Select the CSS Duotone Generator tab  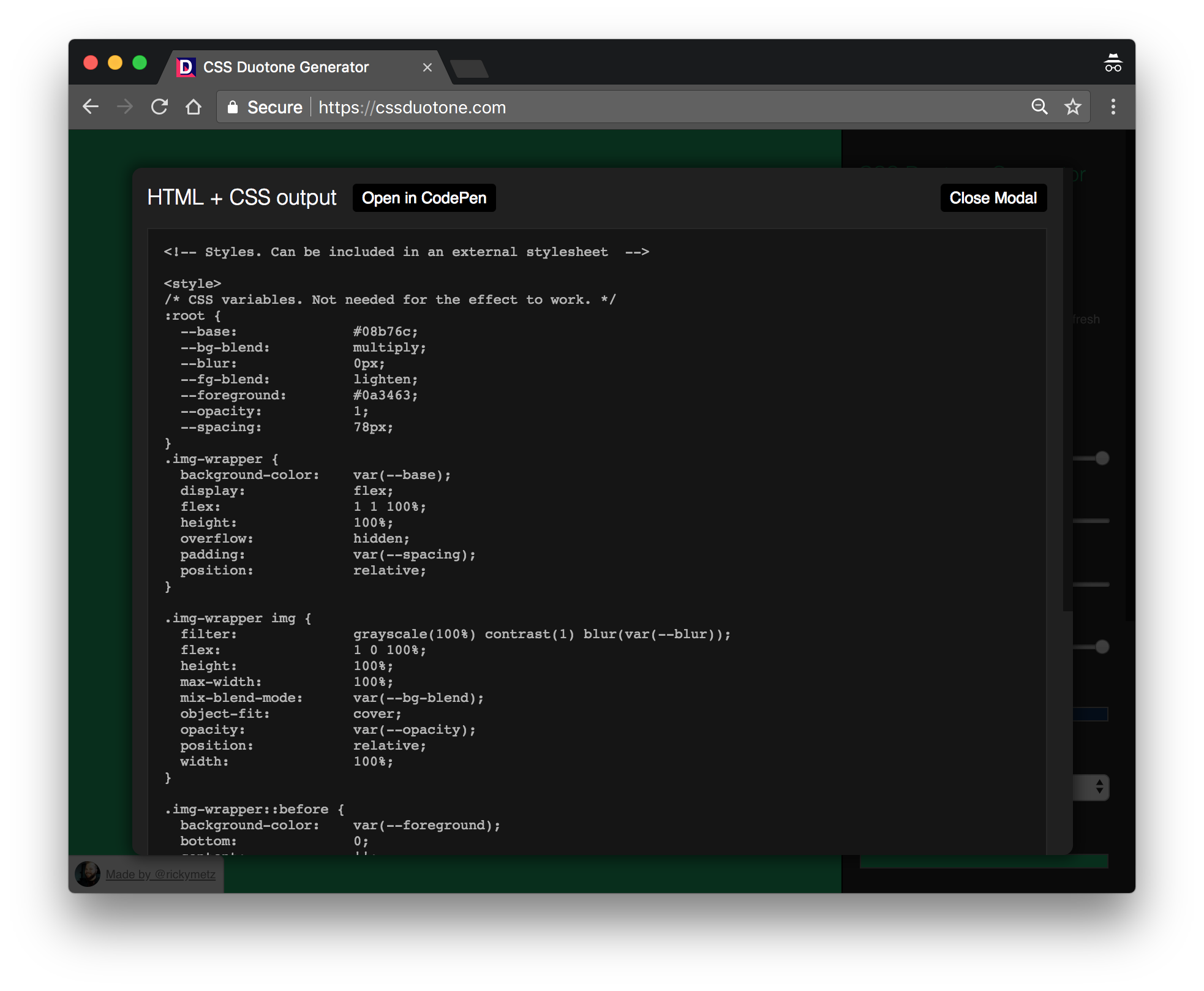[x=286, y=67]
